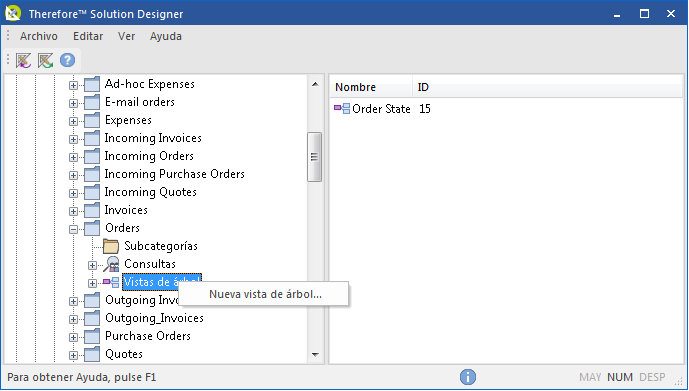Screen dimensions: 689x391
Task: Click the tree scrollbar down arrow
Action: click(315, 355)
